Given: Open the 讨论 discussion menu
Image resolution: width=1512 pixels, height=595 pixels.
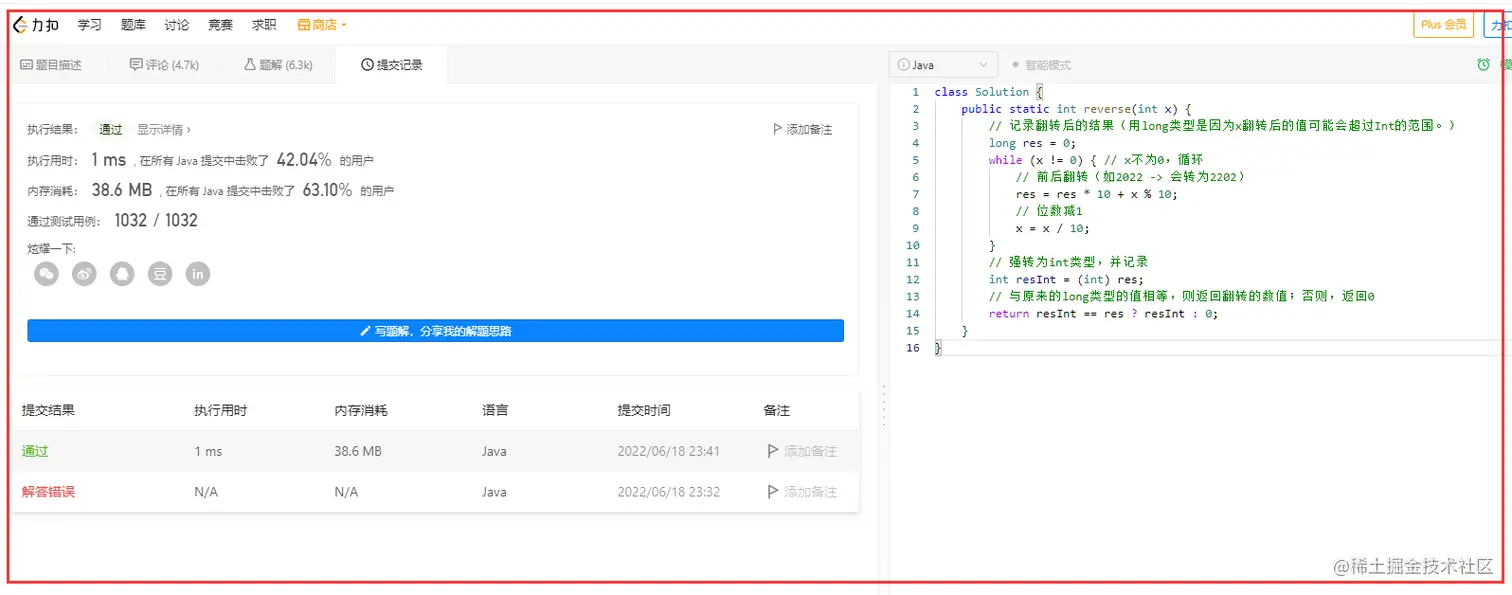Looking at the screenshot, I should (x=176, y=25).
